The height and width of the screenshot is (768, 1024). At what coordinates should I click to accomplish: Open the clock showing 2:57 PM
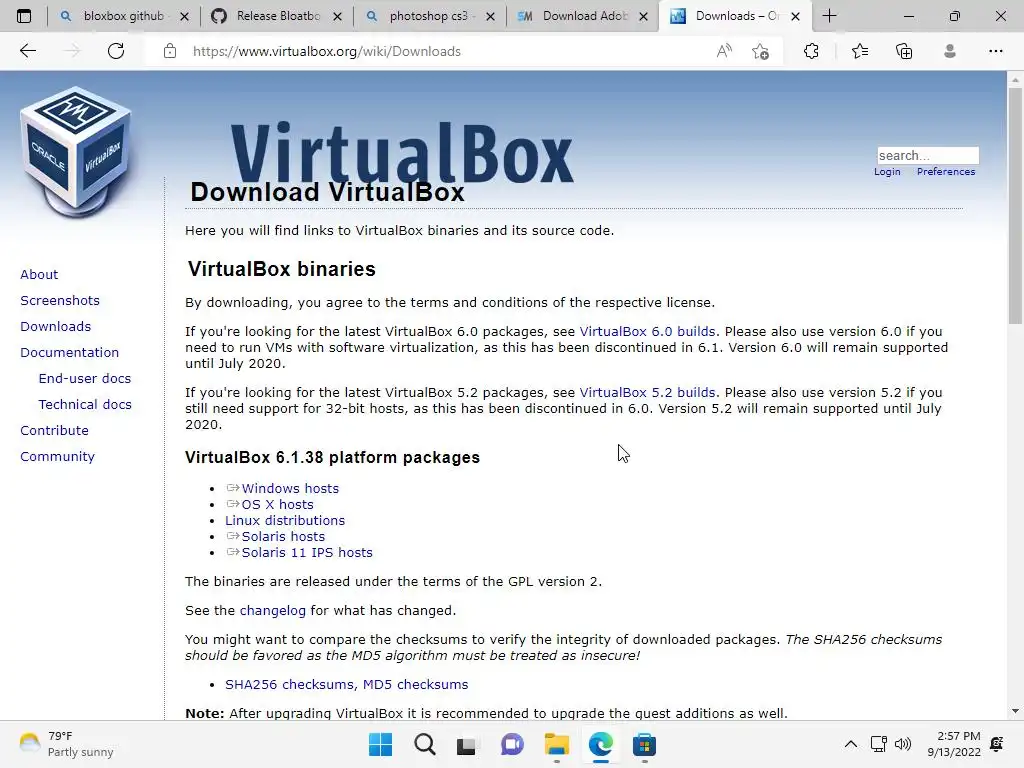[953, 744]
